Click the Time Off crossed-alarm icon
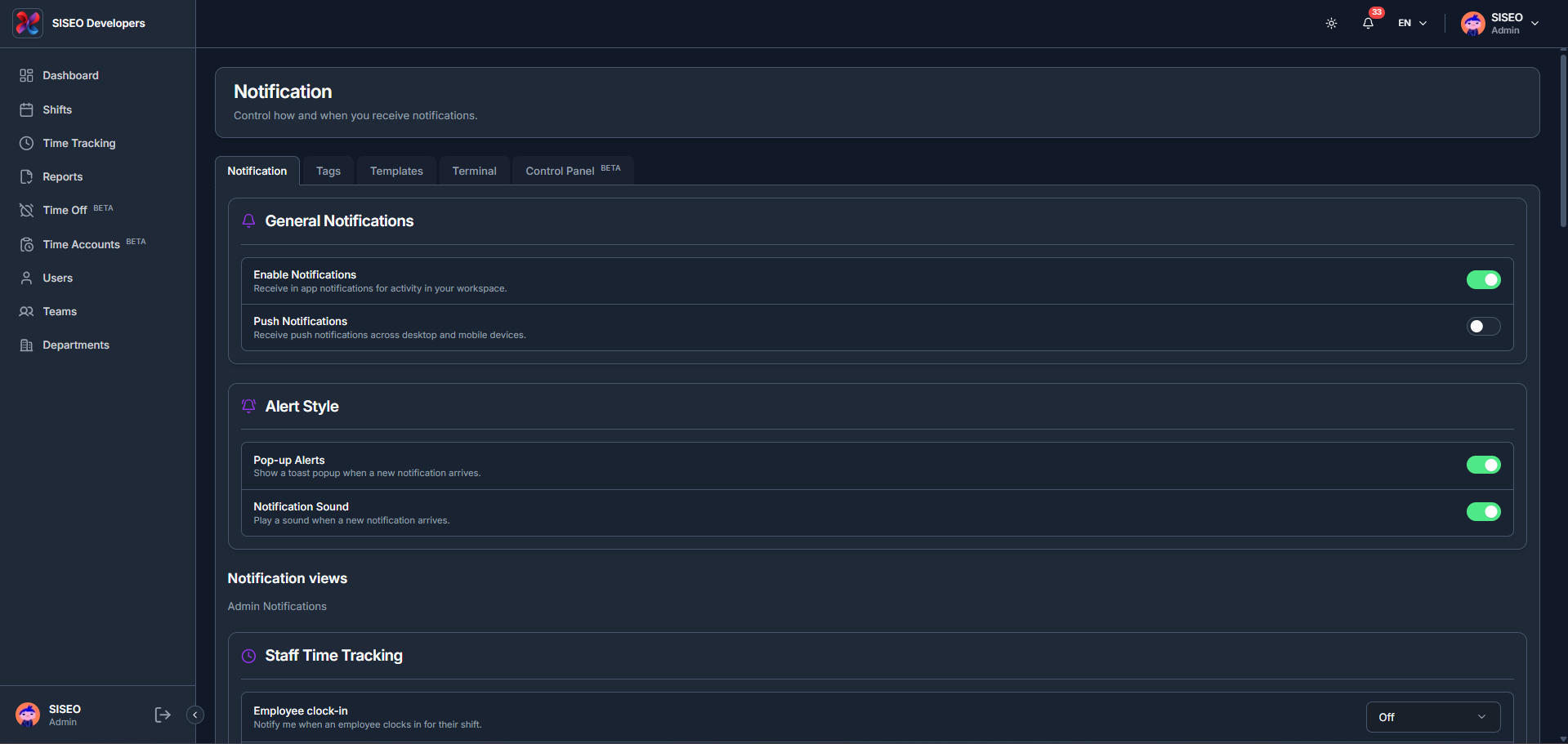Image resolution: width=1568 pixels, height=744 pixels. click(26, 210)
